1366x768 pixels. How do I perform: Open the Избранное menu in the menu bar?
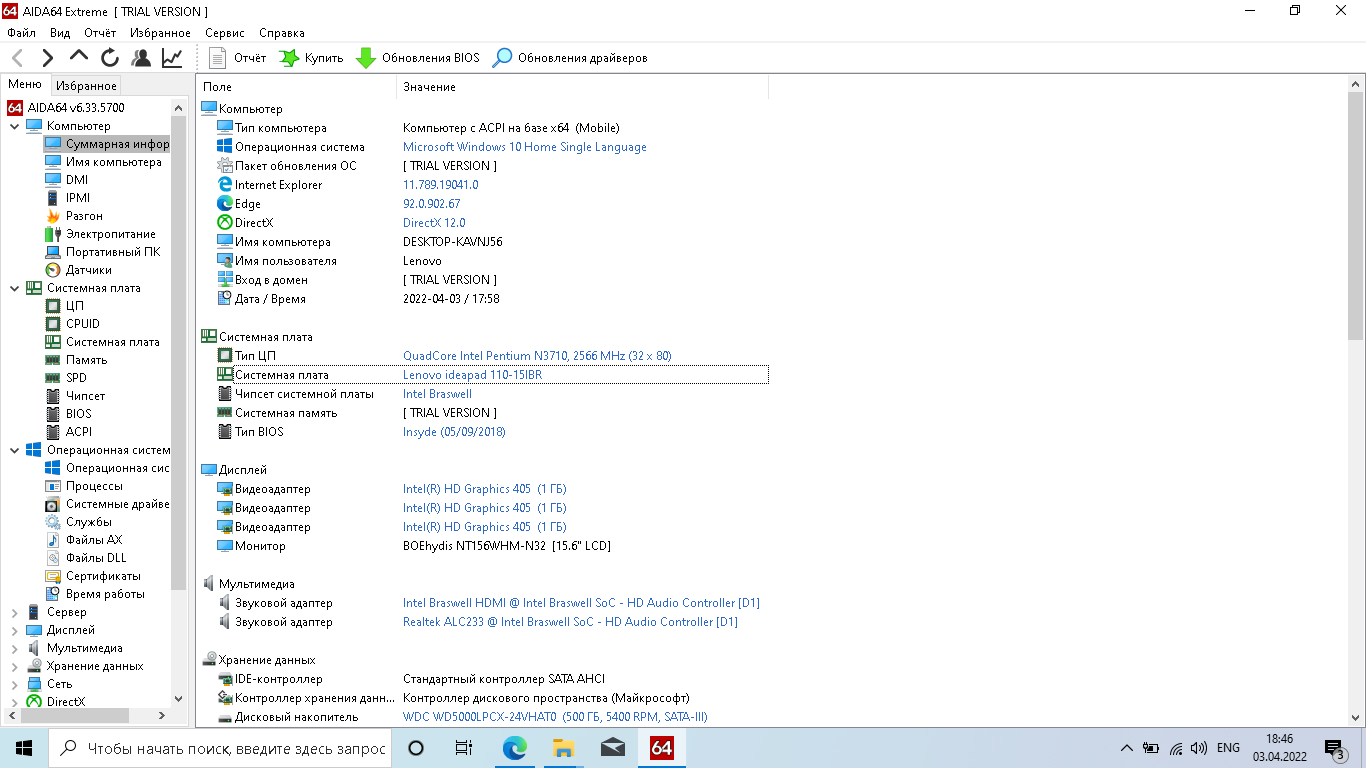160,33
